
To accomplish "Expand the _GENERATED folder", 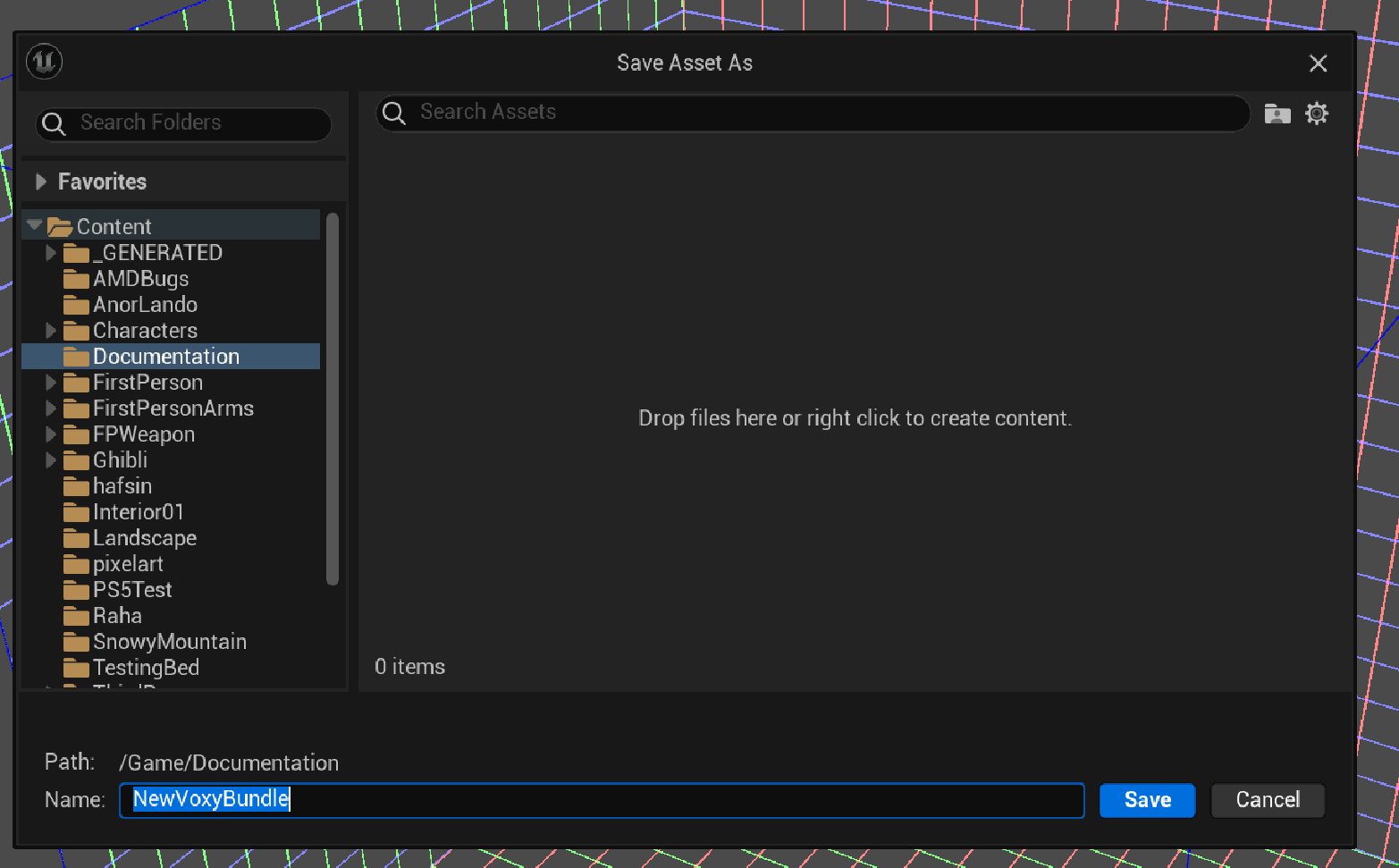I will [51, 253].
